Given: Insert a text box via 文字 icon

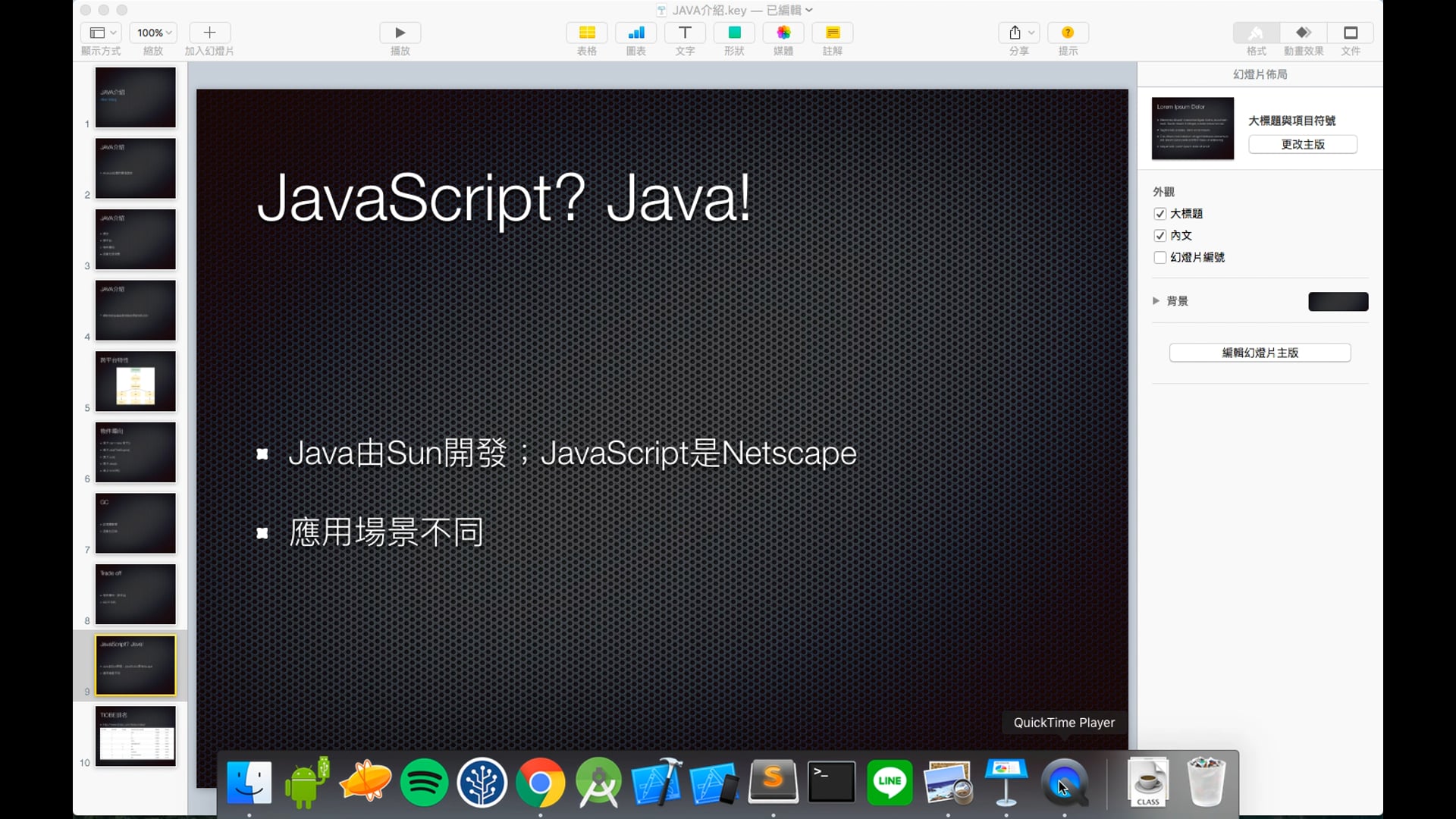Looking at the screenshot, I should (x=685, y=33).
